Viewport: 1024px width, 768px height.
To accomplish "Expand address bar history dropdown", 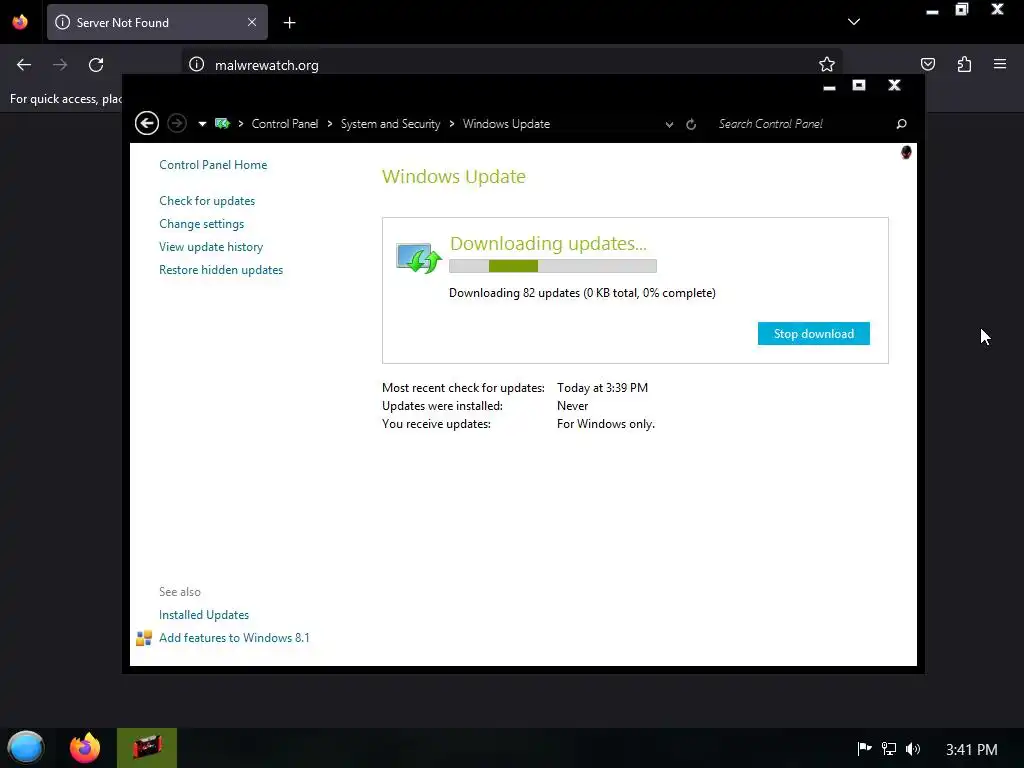I will click(x=669, y=124).
